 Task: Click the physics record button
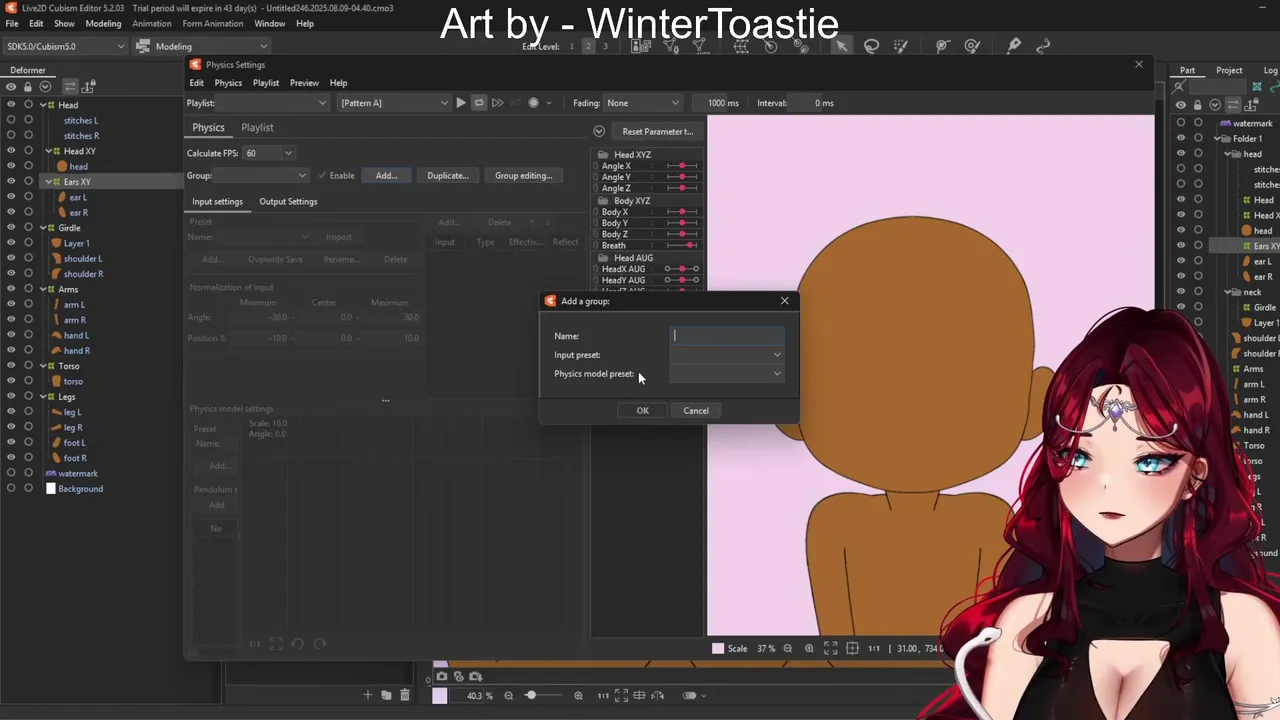point(533,103)
